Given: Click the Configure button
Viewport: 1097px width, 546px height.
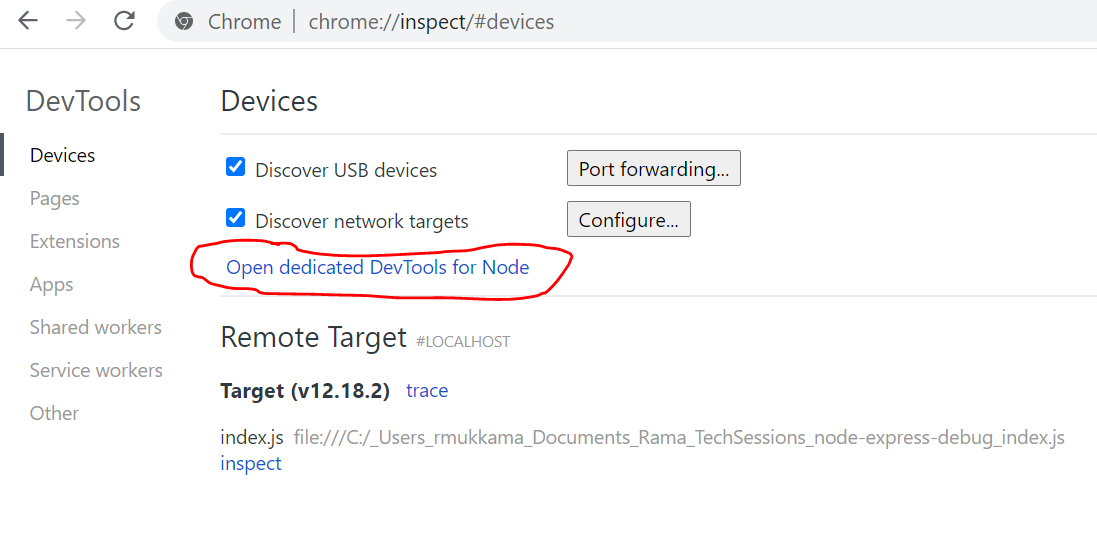Looking at the screenshot, I should click(628, 220).
